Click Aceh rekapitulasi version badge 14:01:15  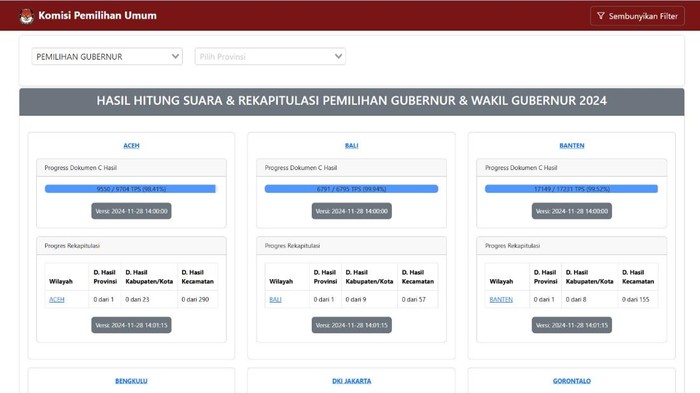[x=131, y=325]
